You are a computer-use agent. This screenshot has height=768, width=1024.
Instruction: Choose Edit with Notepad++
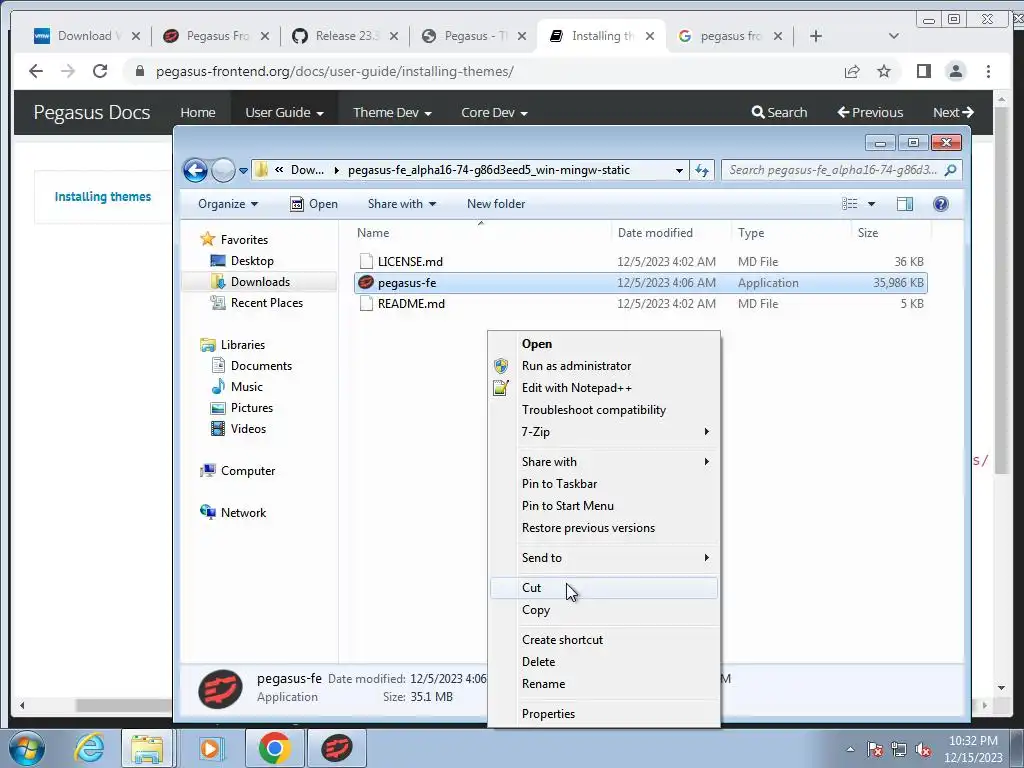click(x=604, y=388)
